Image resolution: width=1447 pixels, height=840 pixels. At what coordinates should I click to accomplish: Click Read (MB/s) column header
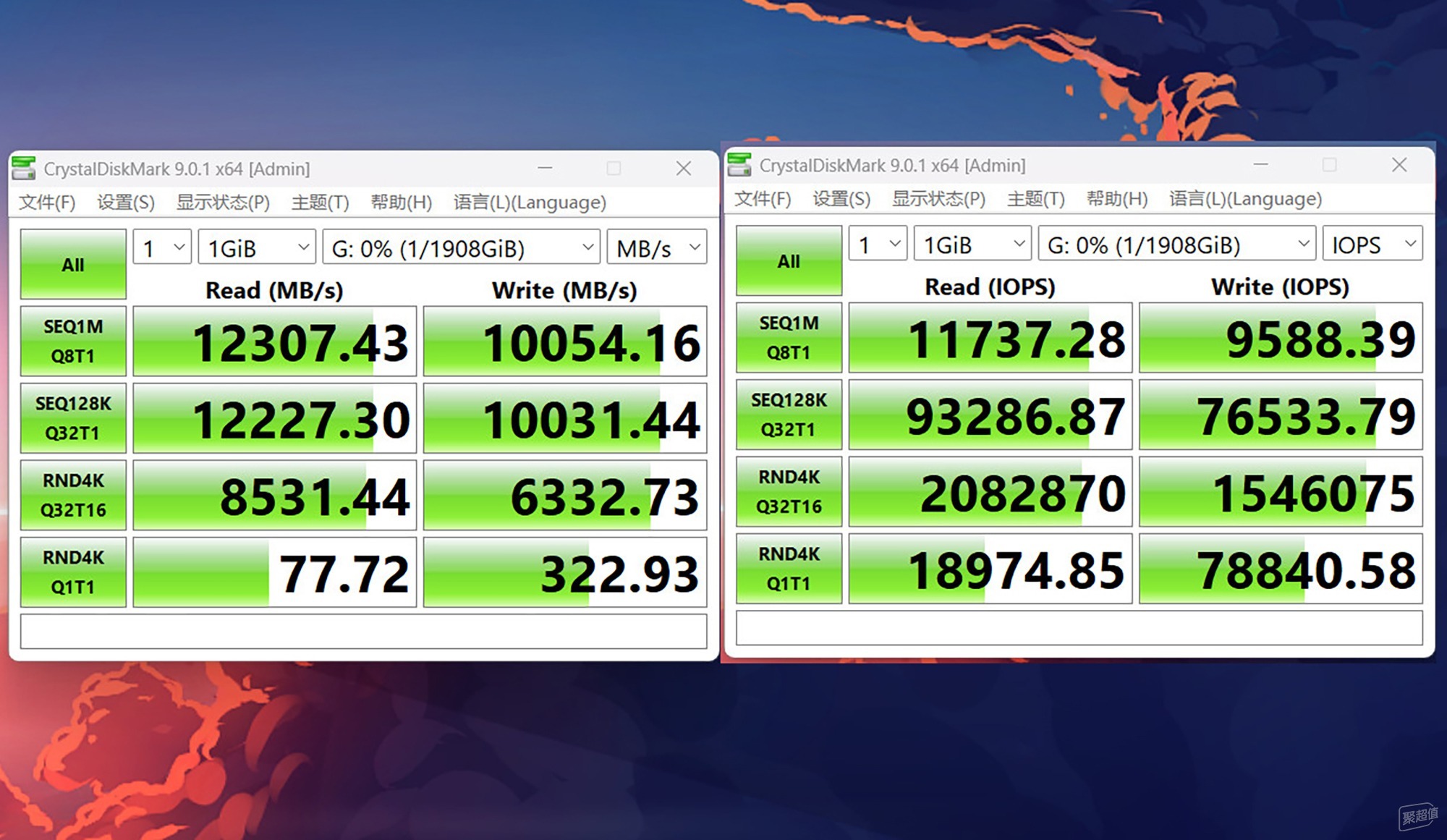(274, 290)
